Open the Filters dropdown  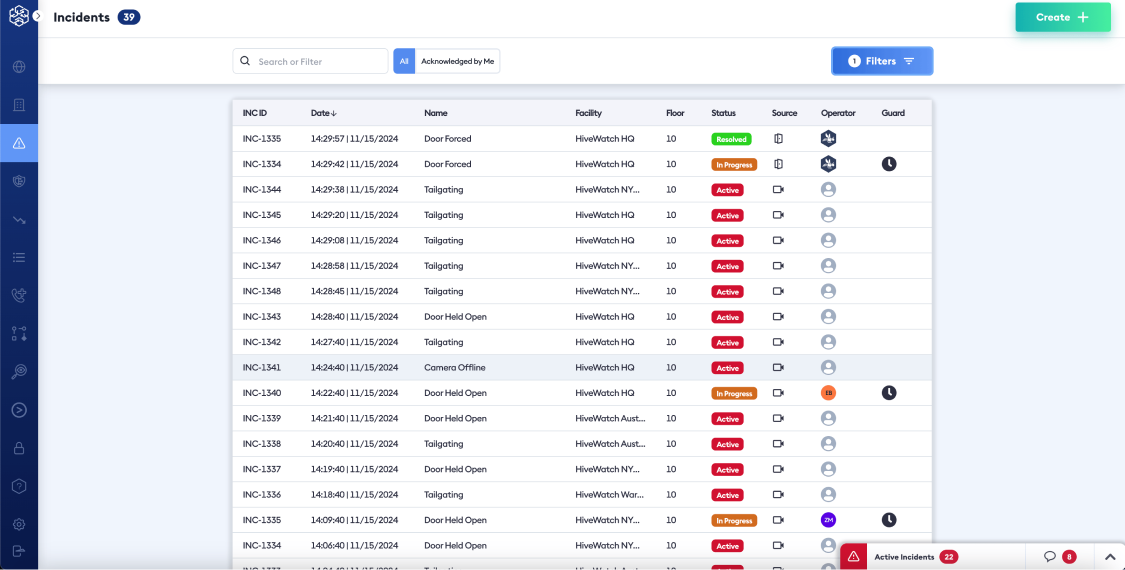tap(881, 61)
